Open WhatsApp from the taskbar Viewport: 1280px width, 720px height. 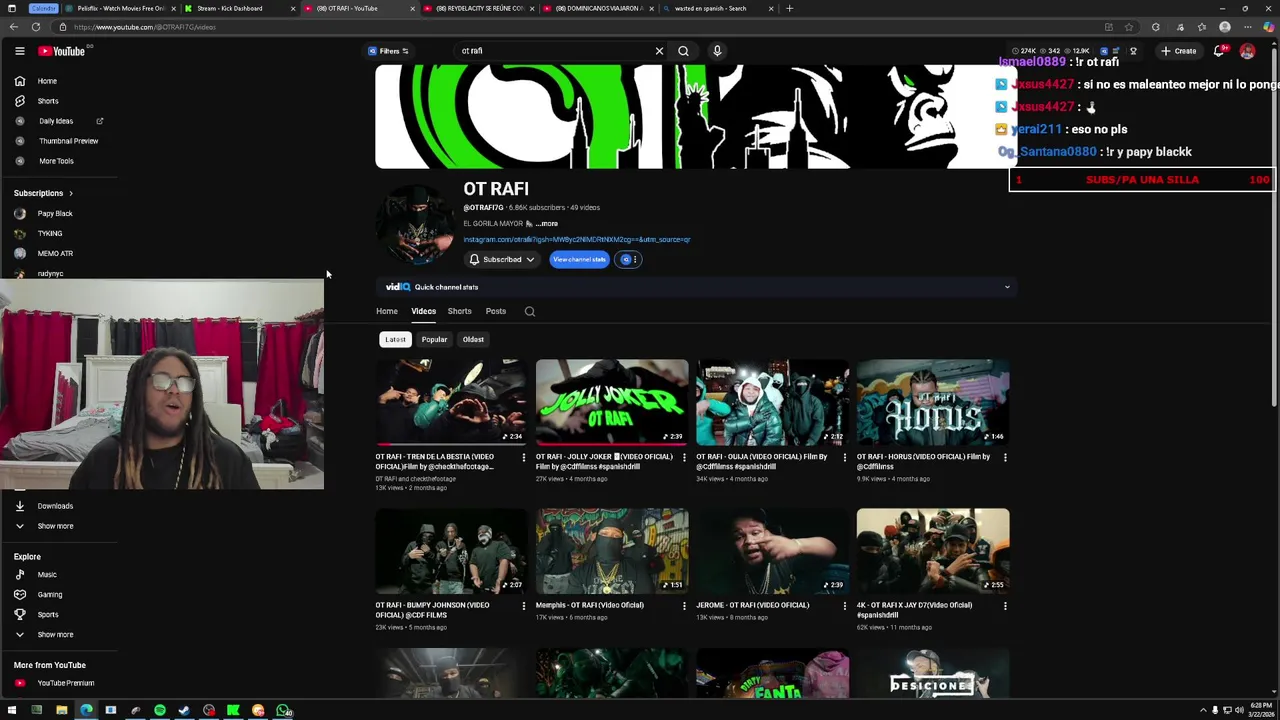(283, 711)
